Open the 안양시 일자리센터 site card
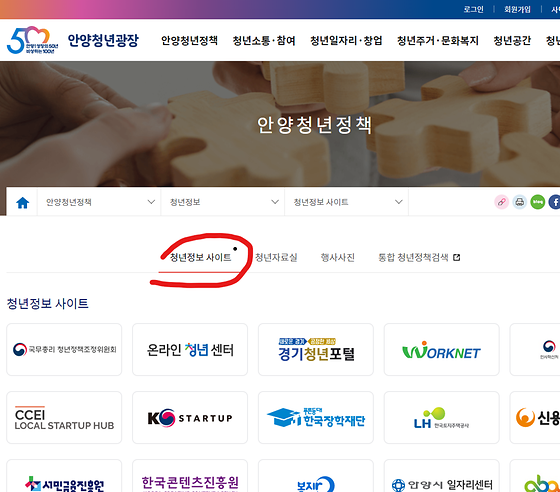Screen dimensions: 560x492 click(441, 476)
